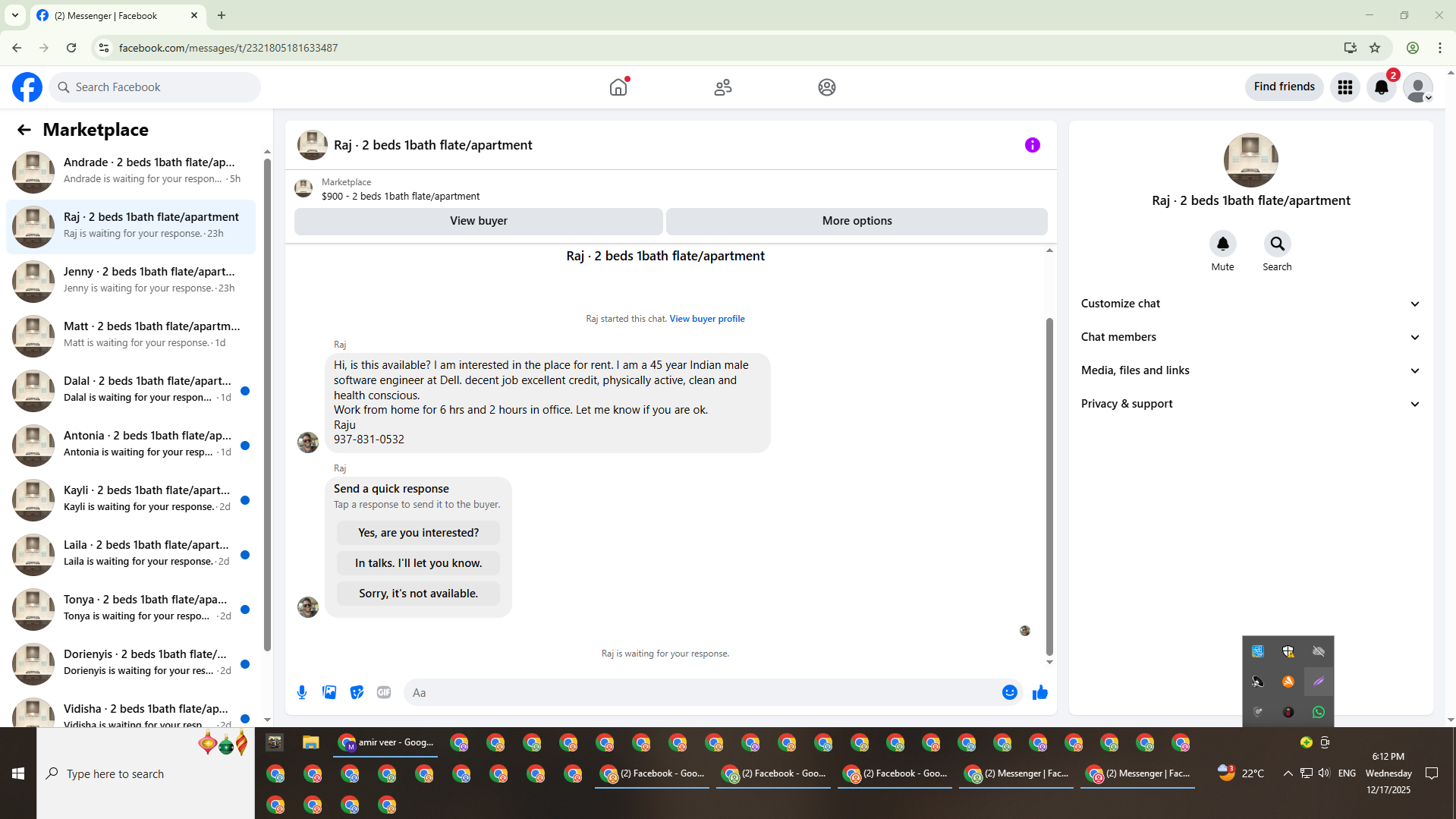Choose a sticker icon

tap(357, 692)
